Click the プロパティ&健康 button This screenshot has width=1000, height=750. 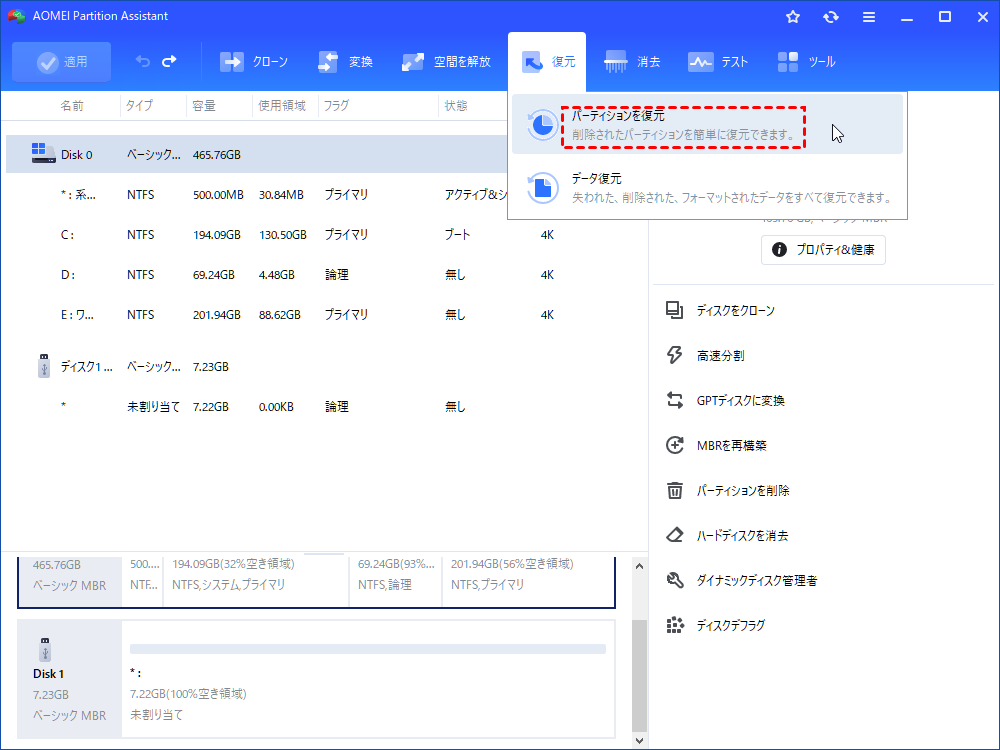tap(823, 249)
